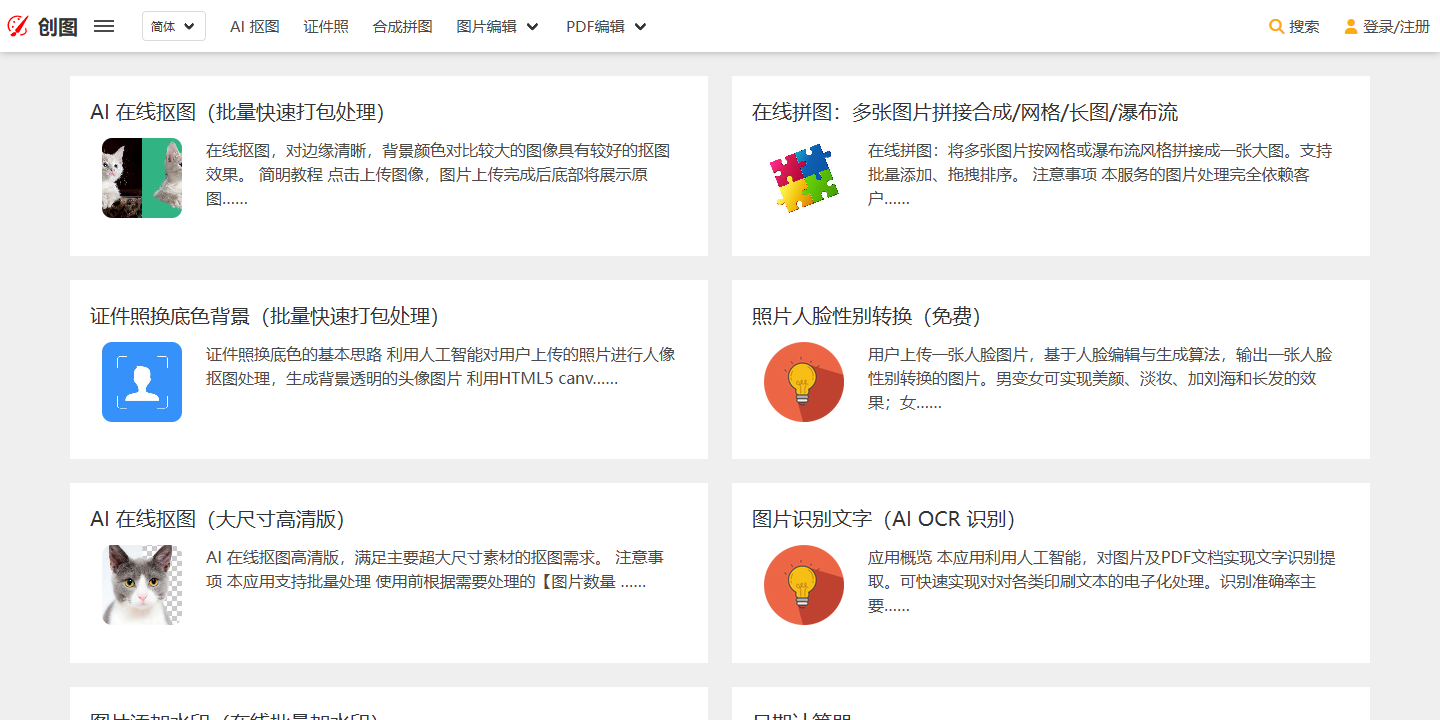Click description starting 在线拼图:将多张图片
This screenshot has height=720, width=1440.
tap(1100, 174)
